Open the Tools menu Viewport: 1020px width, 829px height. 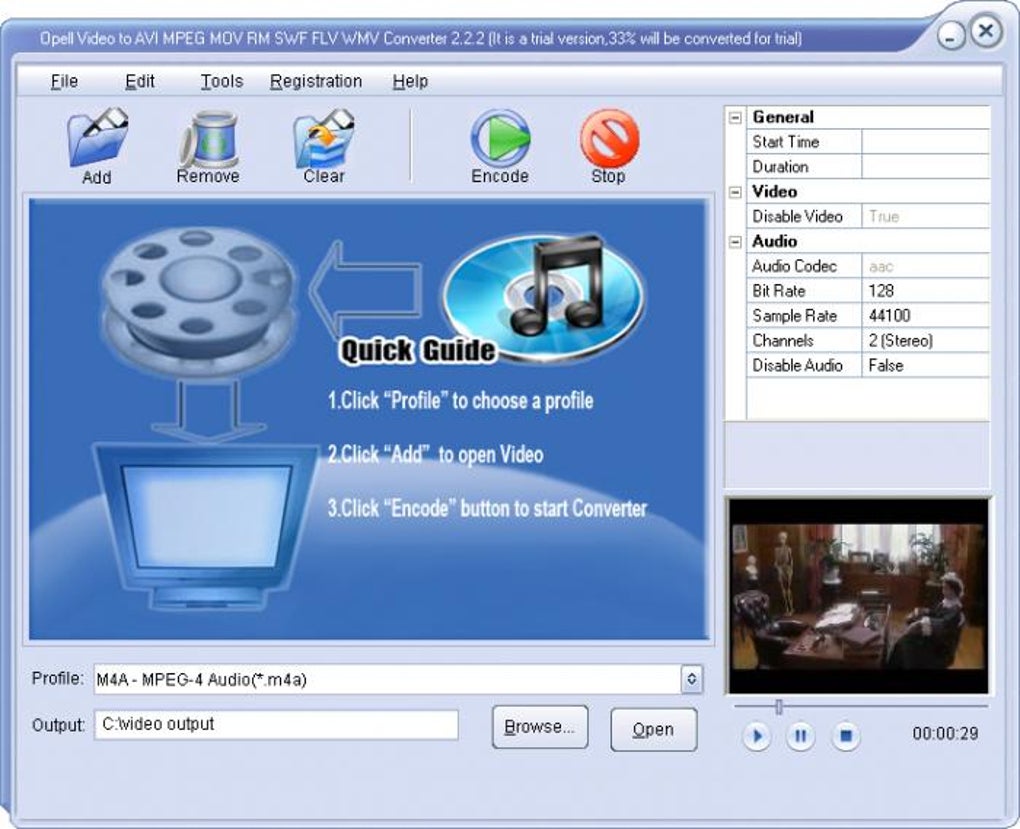click(x=222, y=81)
